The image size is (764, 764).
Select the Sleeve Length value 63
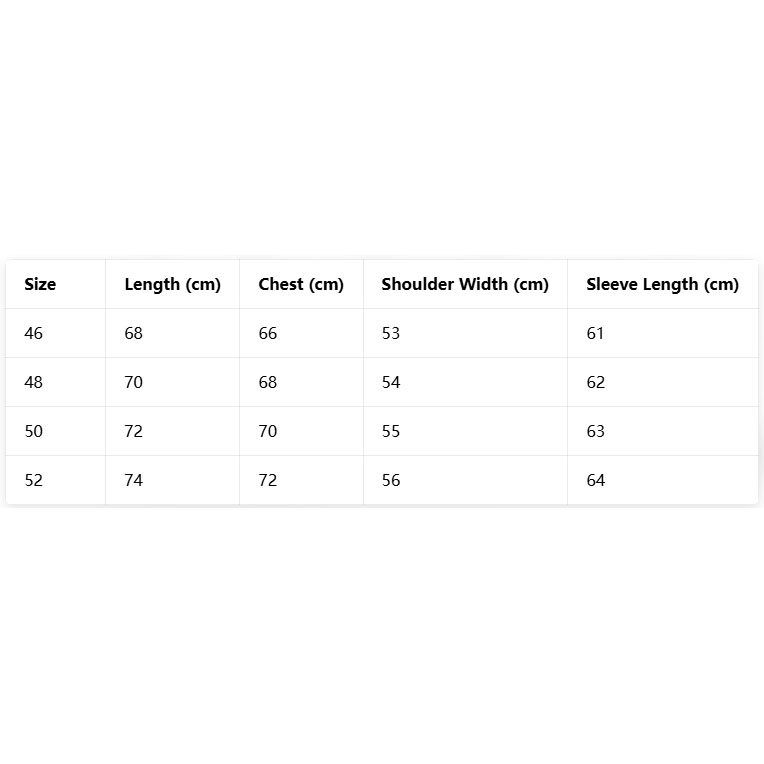click(x=596, y=431)
